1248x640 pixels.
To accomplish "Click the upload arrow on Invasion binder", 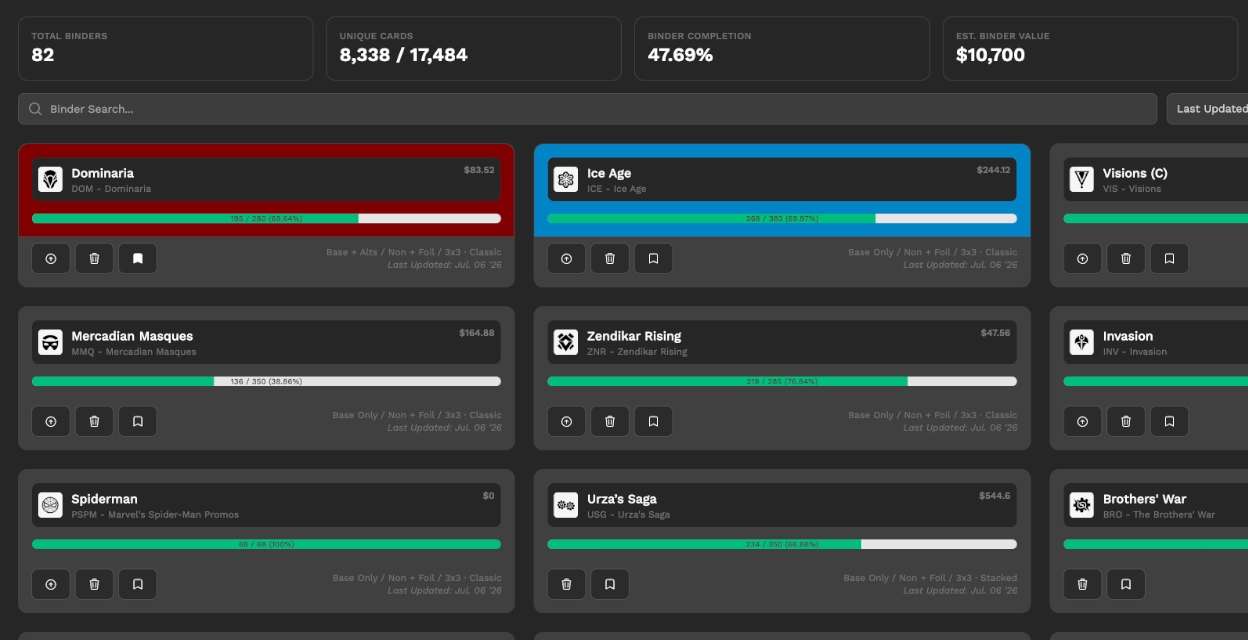I will click(1083, 422).
